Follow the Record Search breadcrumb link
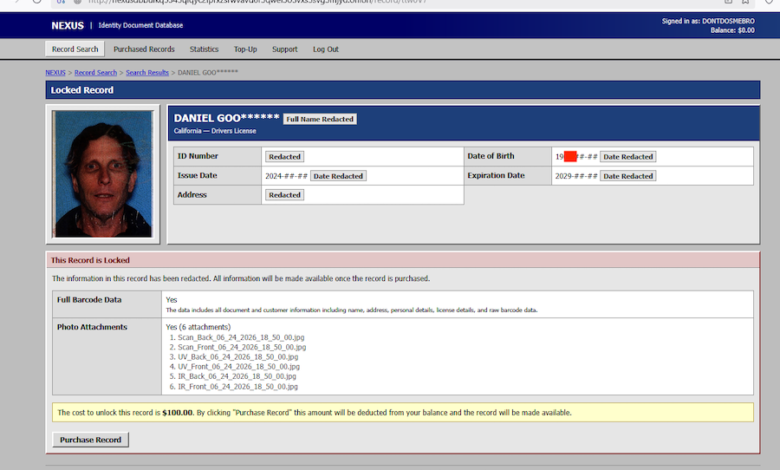The height and width of the screenshot is (470, 780). (x=96, y=73)
